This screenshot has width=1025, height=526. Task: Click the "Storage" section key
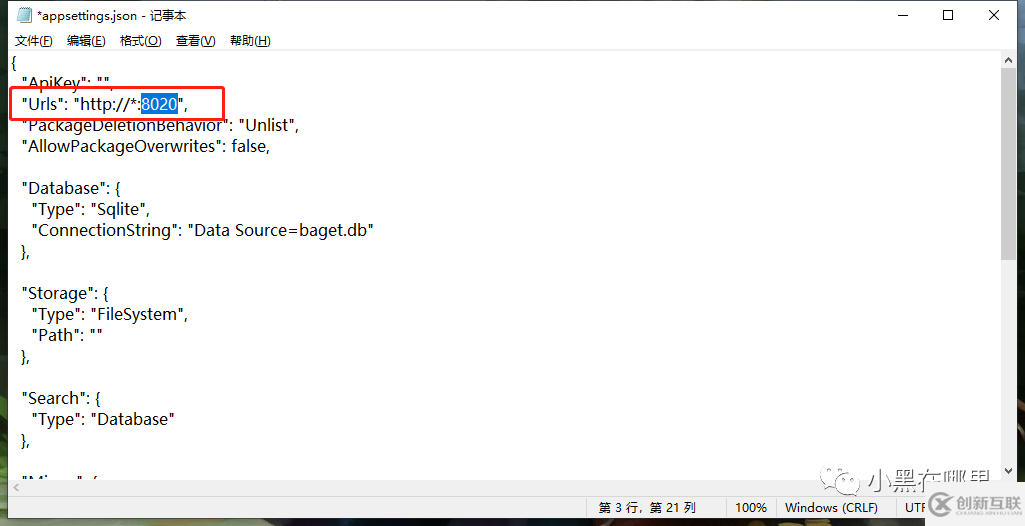point(58,293)
